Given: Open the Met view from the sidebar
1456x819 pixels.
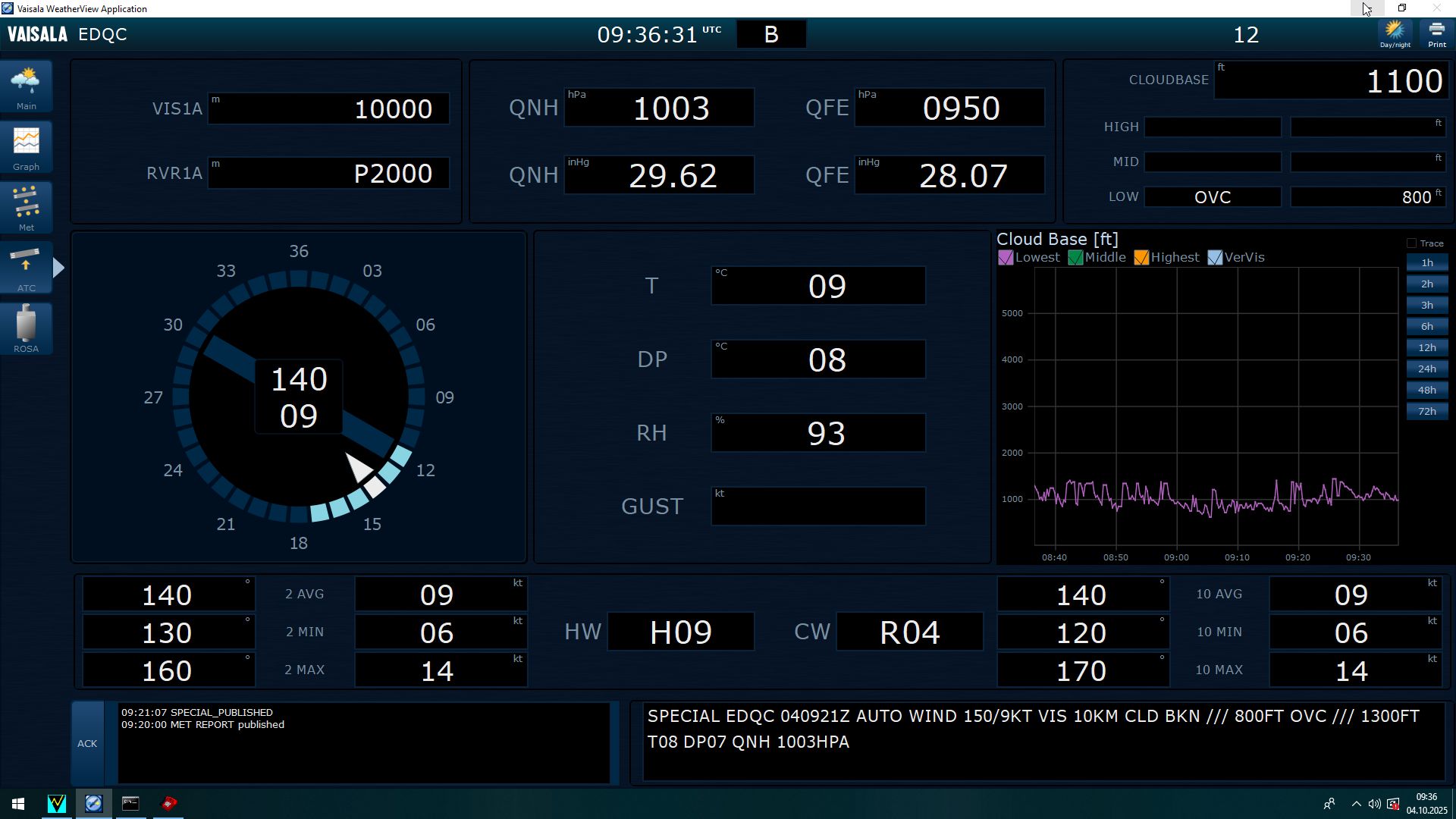Looking at the screenshot, I should pos(26,208).
